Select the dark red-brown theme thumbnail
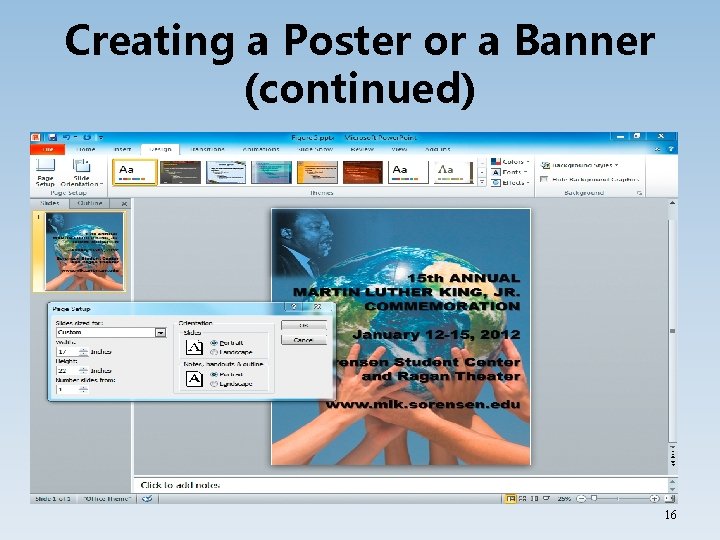 point(363,172)
